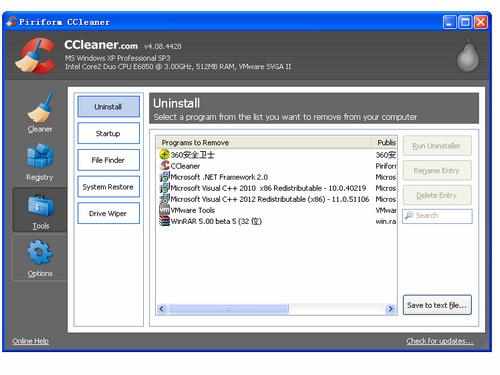
Task: Switch to the Uninstall tool tab
Action: coord(108,107)
